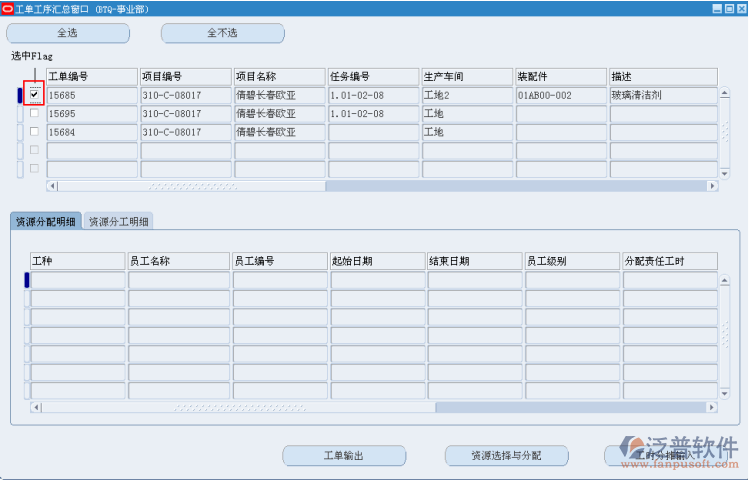Click the first 工种 field in lower table

click(78, 280)
